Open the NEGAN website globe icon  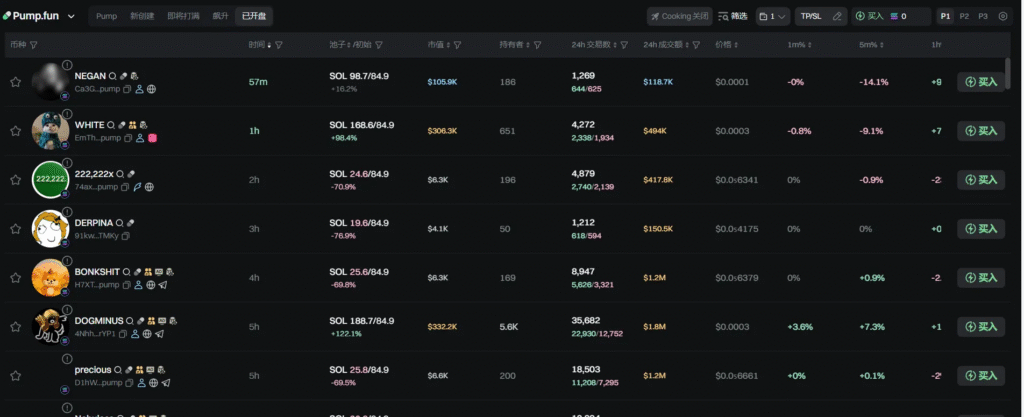click(x=151, y=89)
